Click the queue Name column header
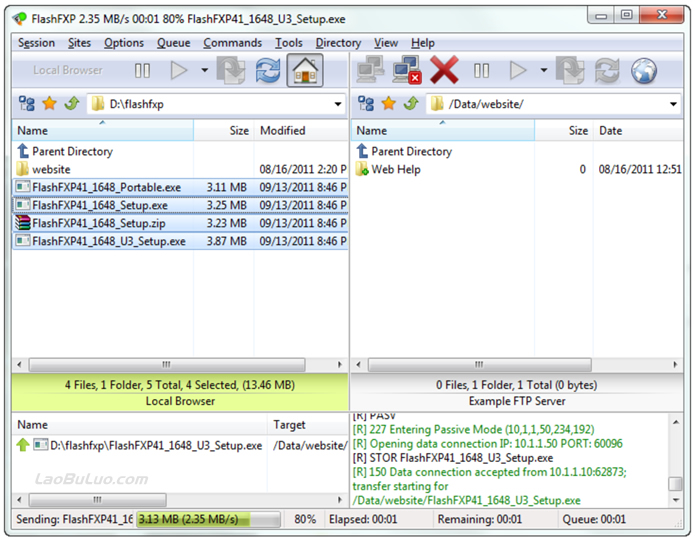 coord(140,424)
